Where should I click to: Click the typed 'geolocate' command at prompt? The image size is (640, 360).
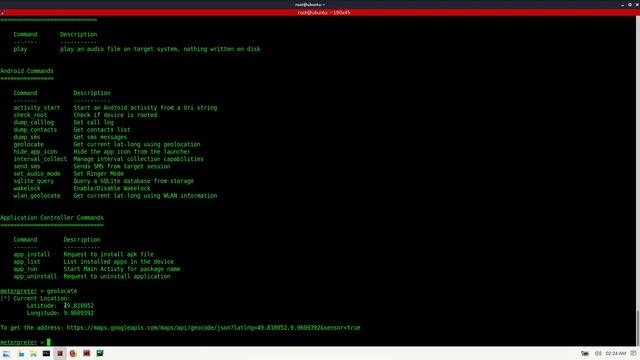pos(62,291)
